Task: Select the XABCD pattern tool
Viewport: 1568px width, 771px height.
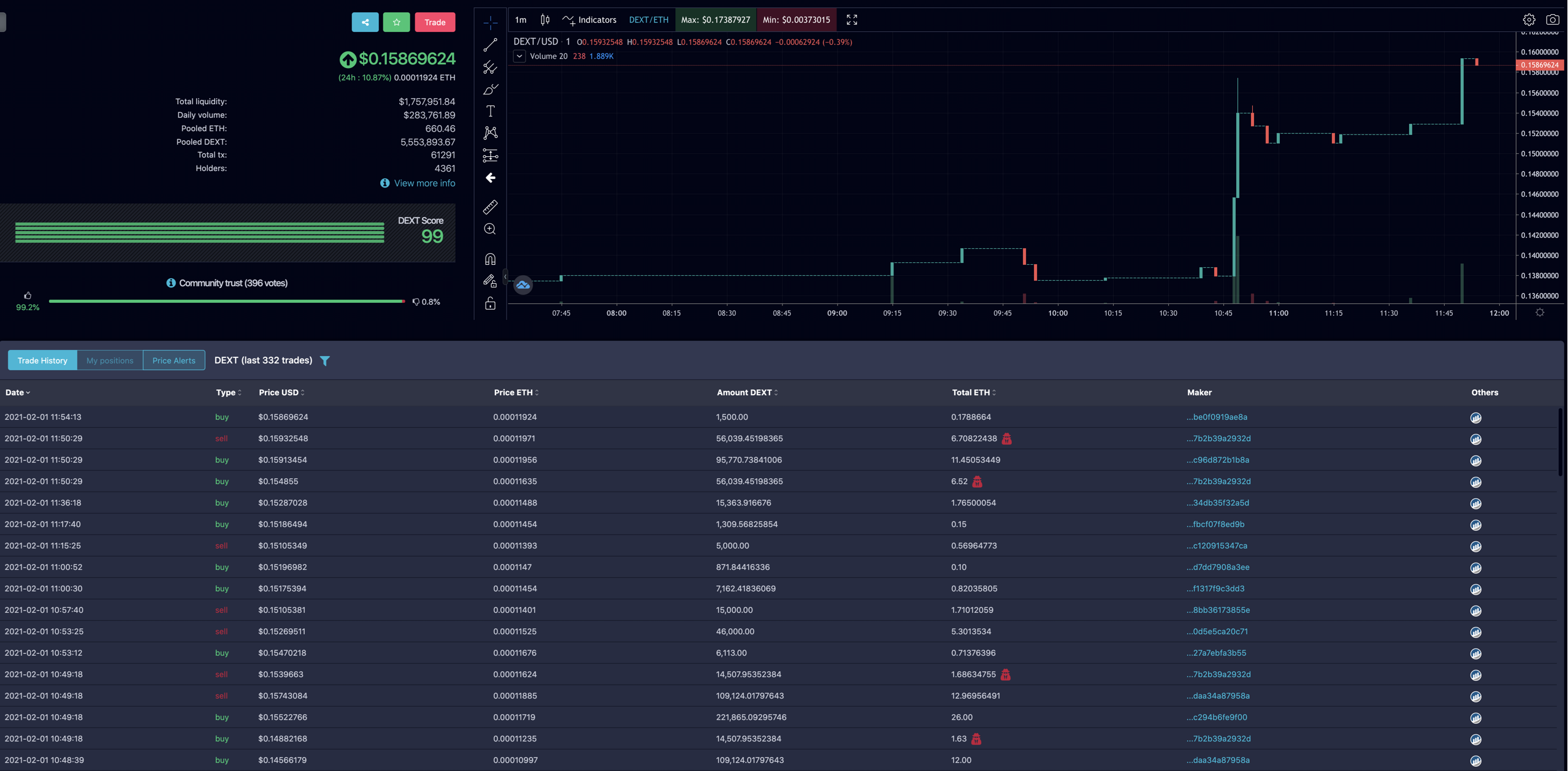Action: pos(490,132)
